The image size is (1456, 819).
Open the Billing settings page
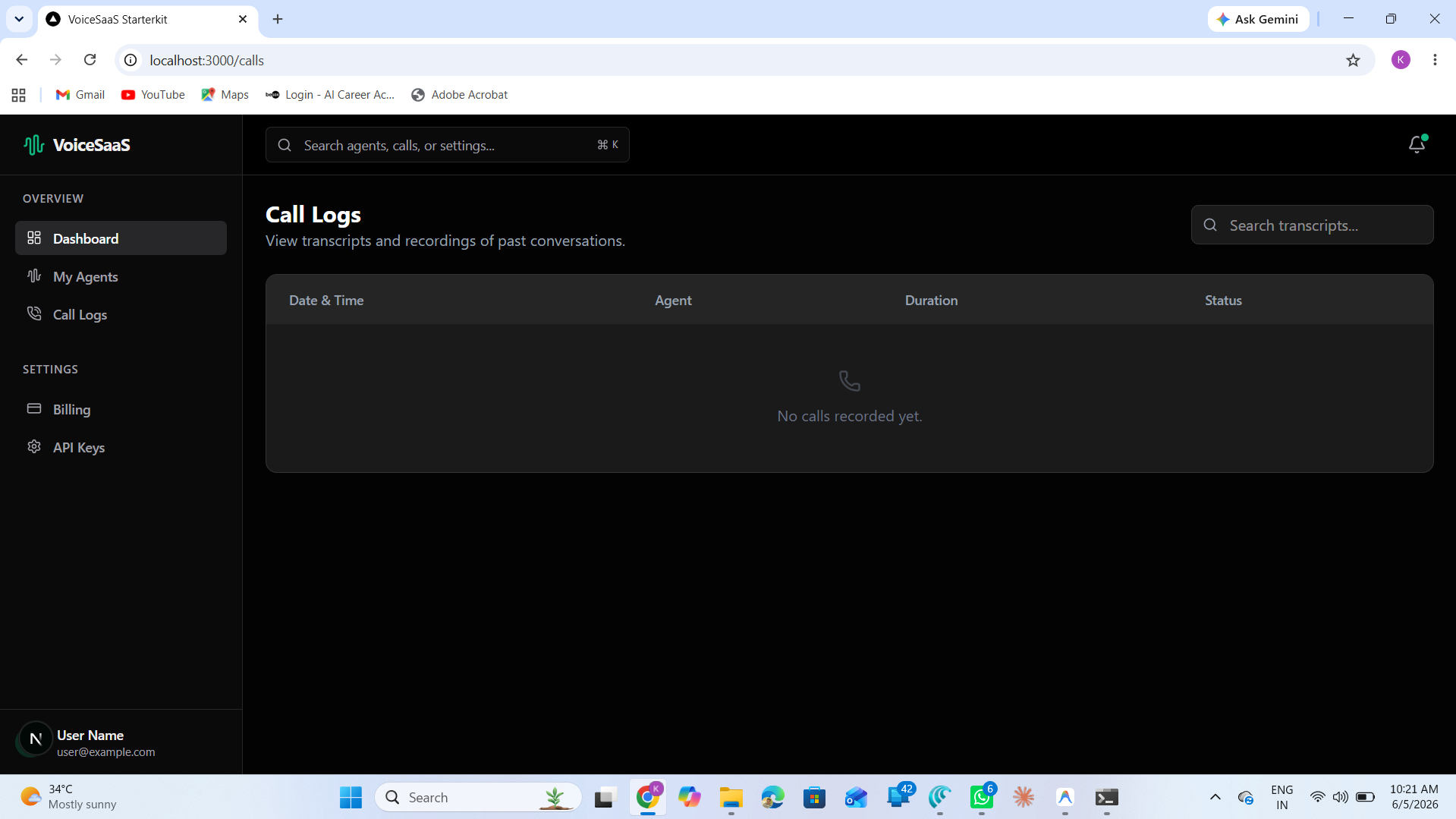pyautogui.click(x=121, y=409)
